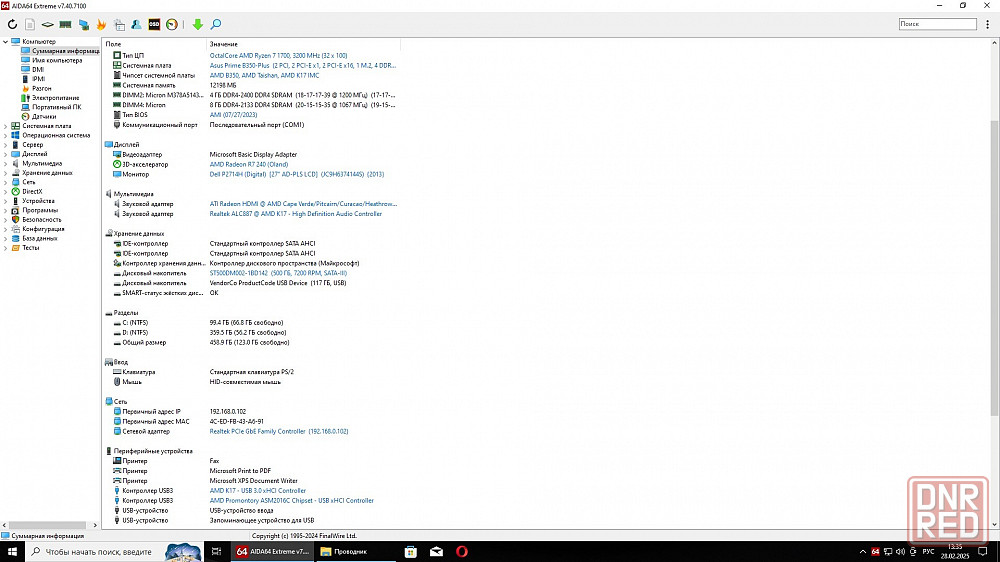Viewport: 1000px width, 562px height.
Task: Launch the flame stability test icon
Action: (x=101, y=24)
